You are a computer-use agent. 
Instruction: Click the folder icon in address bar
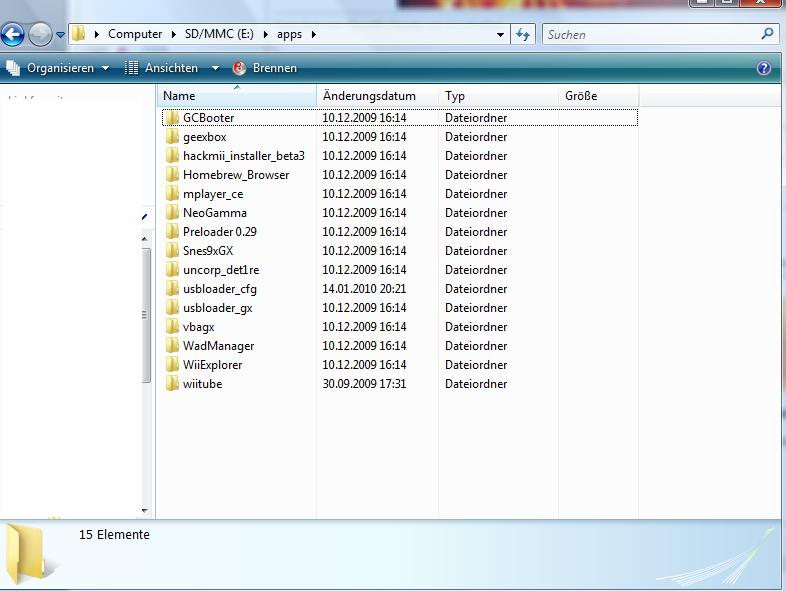(x=78, y=34)
